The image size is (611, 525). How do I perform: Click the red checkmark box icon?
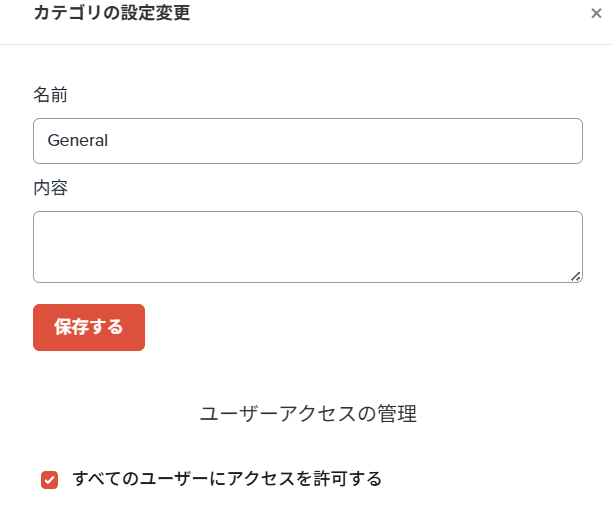[50, 480]
